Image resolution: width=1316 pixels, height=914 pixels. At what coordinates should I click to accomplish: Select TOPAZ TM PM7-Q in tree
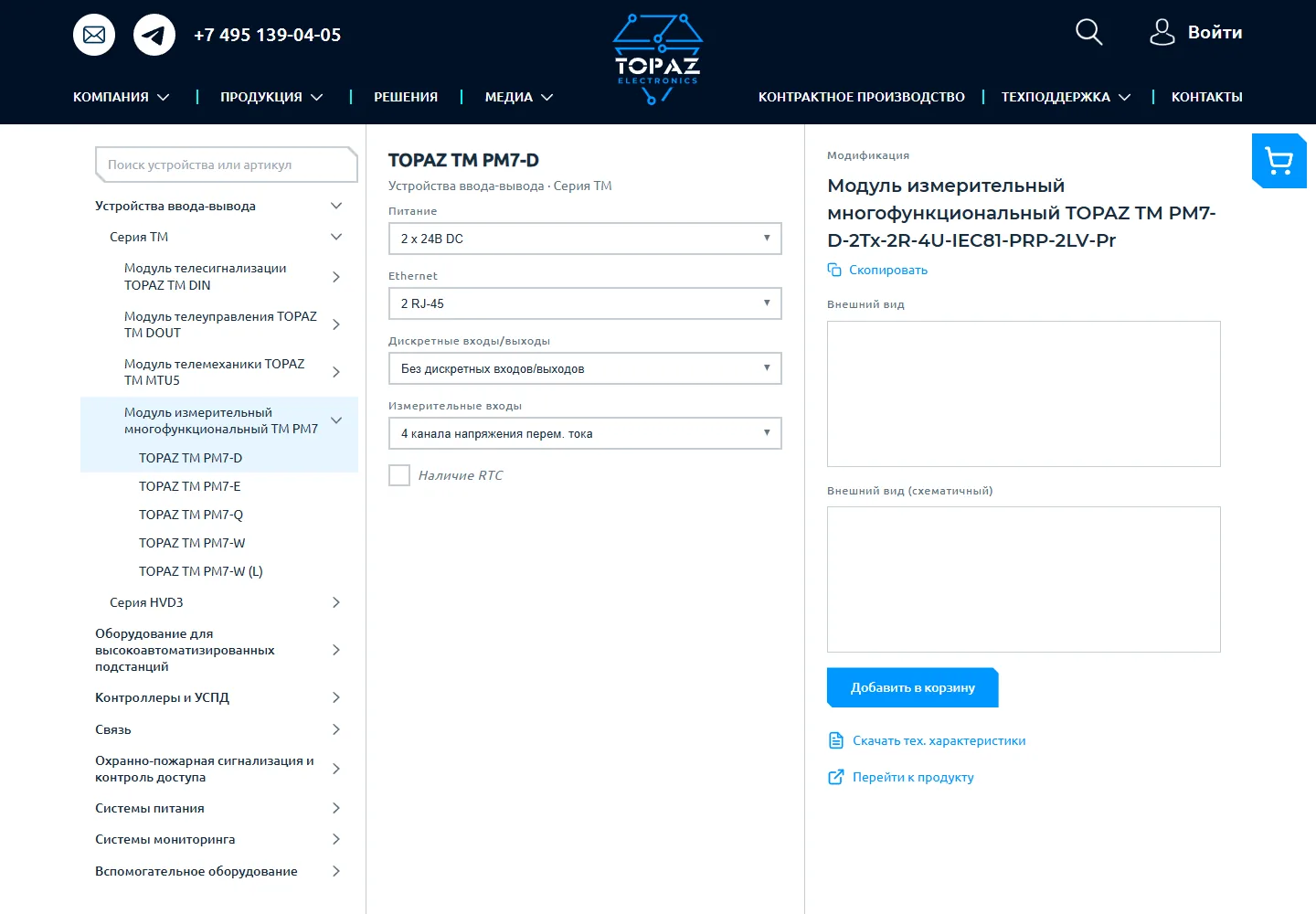pos(191,515)
